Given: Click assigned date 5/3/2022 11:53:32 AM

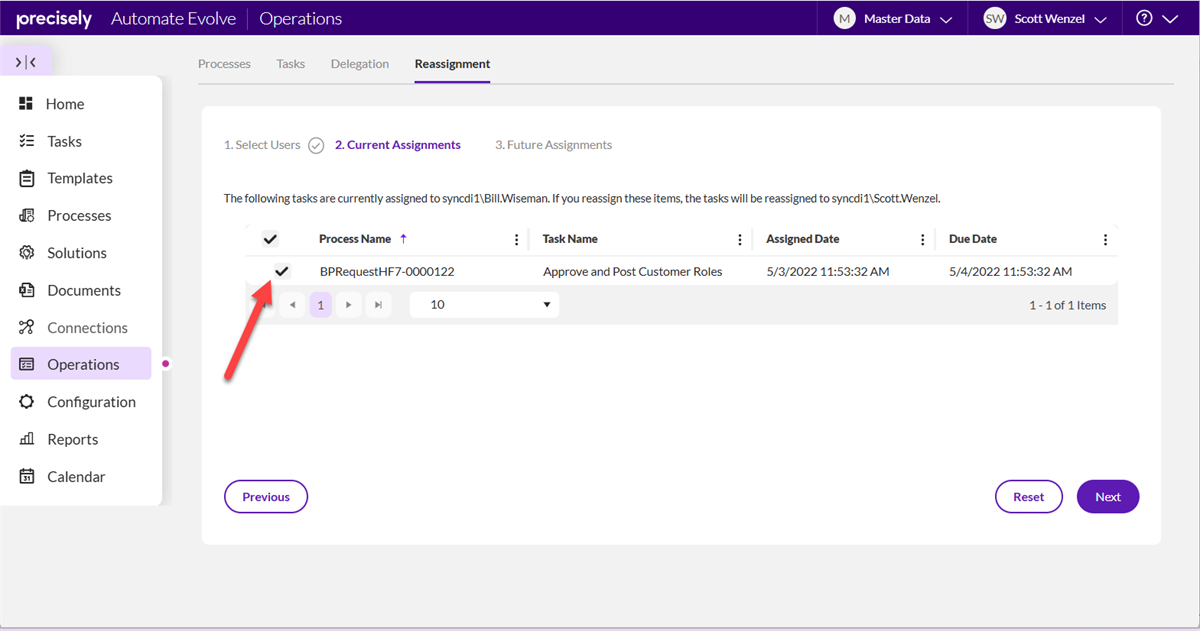Looking at the screenshot, I should 828,271.
